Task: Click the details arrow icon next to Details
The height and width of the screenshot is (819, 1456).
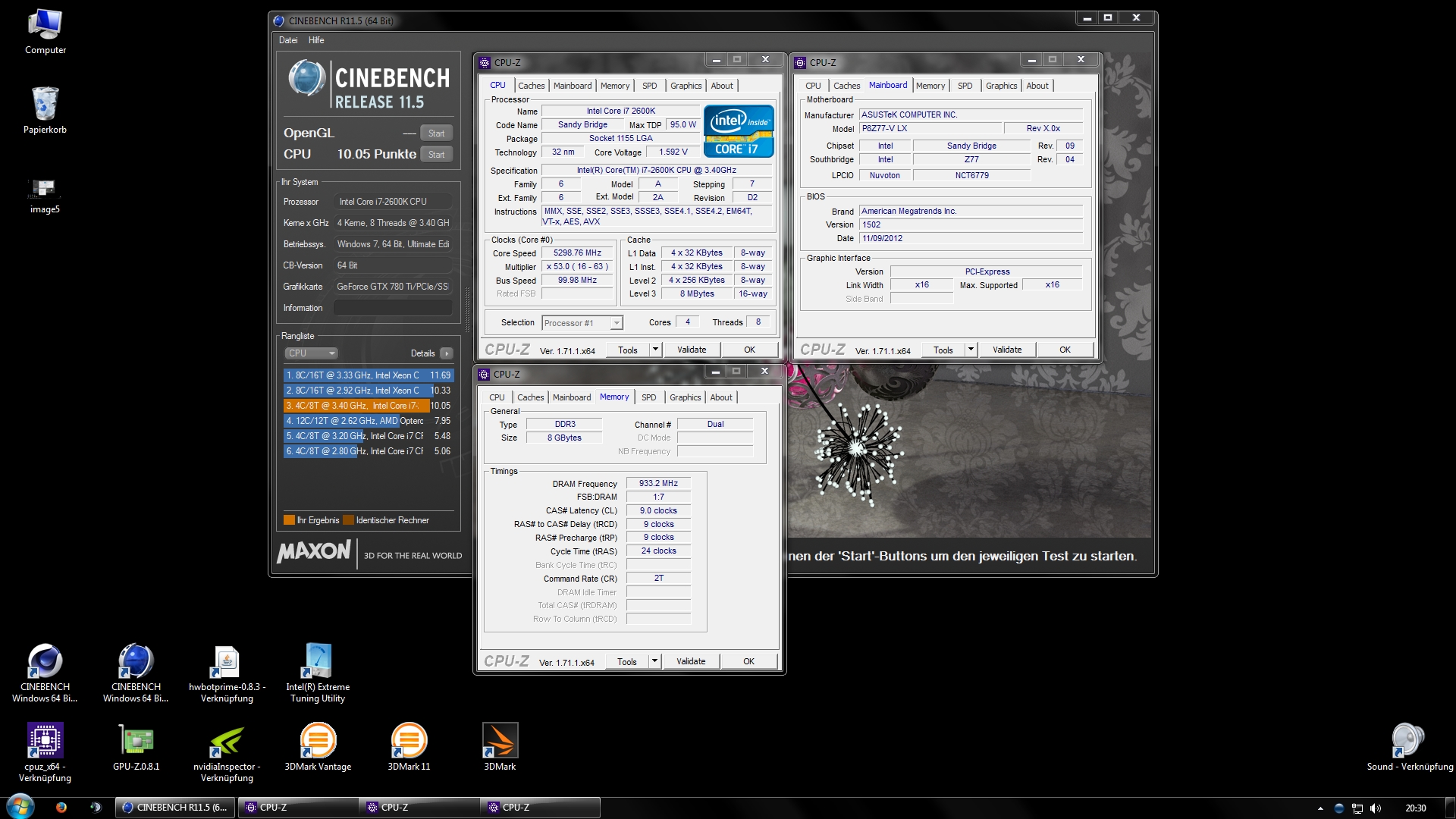Action: [447, 353]
